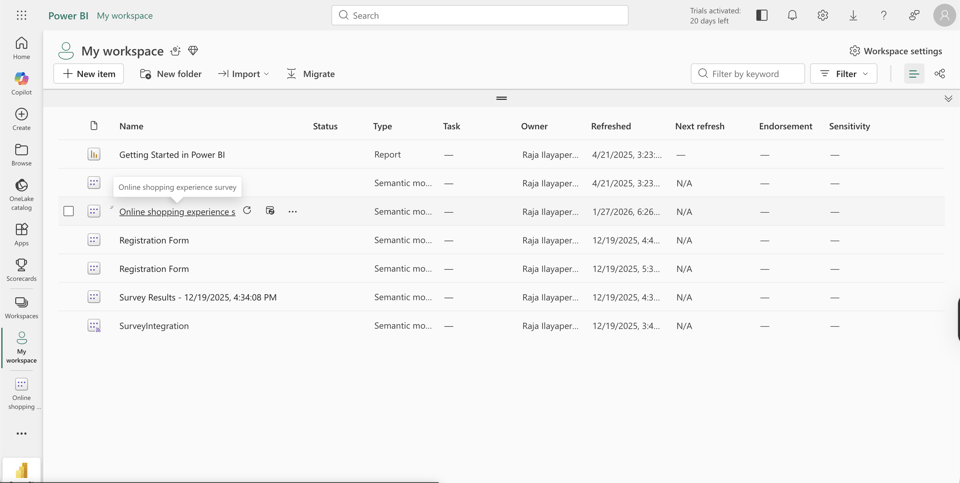Click the Status column header
The height and width of the screenshot is (483, 960).
pos(325,126)
